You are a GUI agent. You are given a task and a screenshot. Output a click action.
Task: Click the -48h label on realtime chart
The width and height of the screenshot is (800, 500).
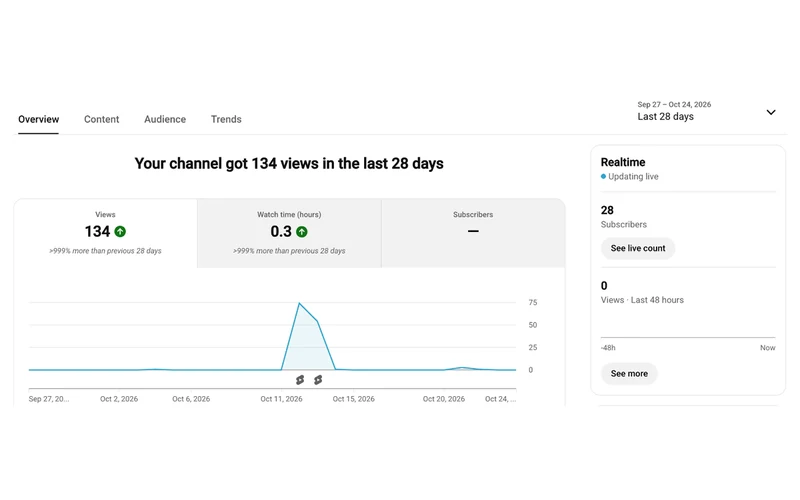click(x=608, y=347)
